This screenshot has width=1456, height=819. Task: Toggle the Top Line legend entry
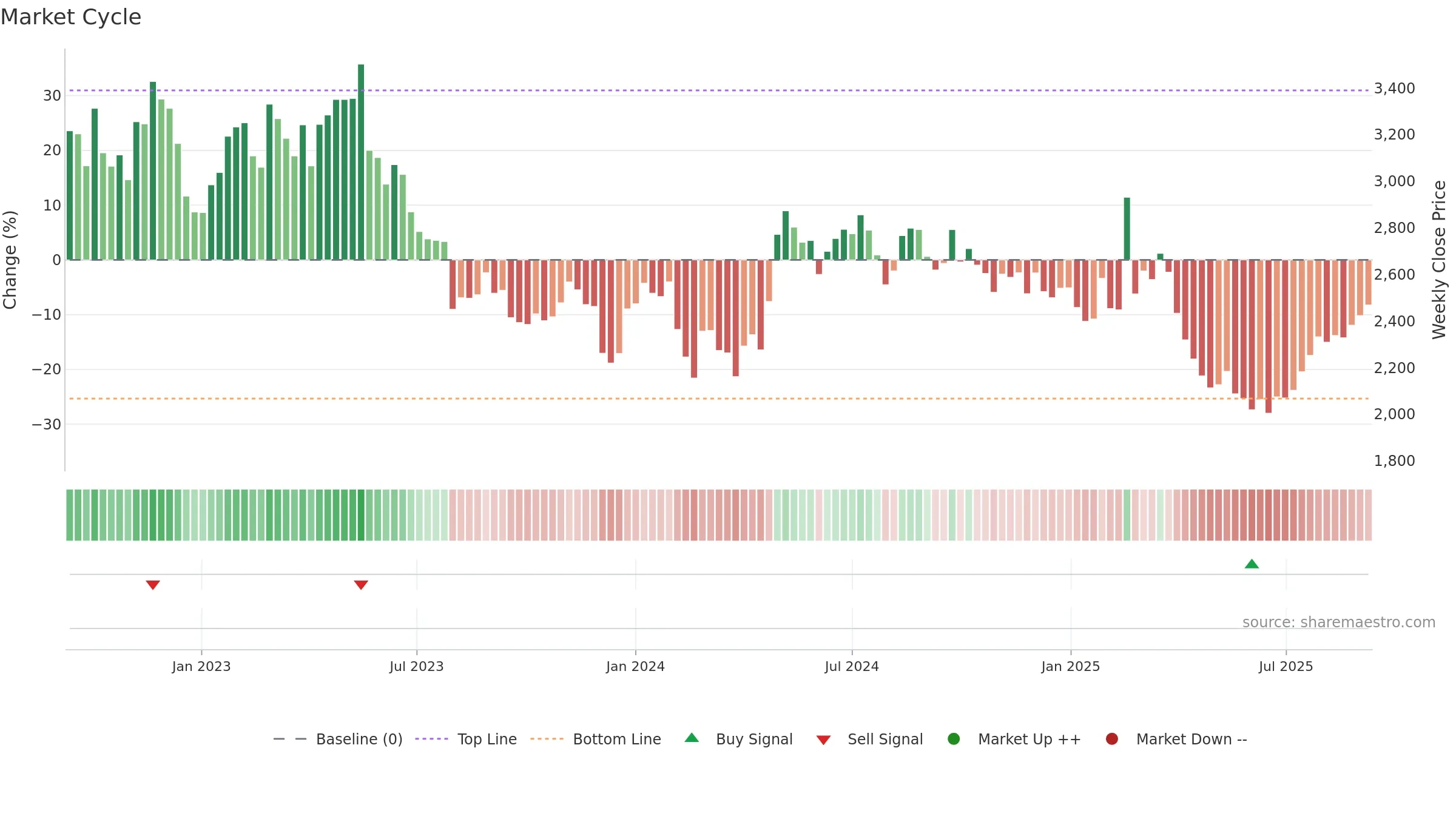pyautogui.click(x=466, y=739)
